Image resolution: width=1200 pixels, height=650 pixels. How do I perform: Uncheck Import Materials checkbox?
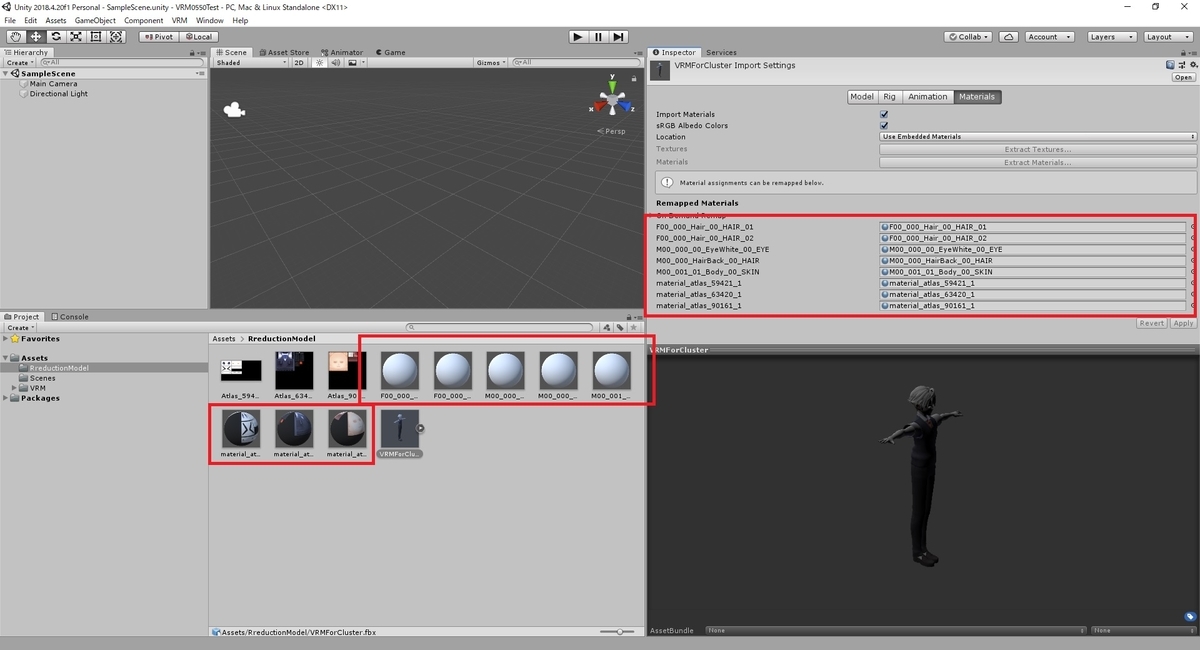[884, 114]
